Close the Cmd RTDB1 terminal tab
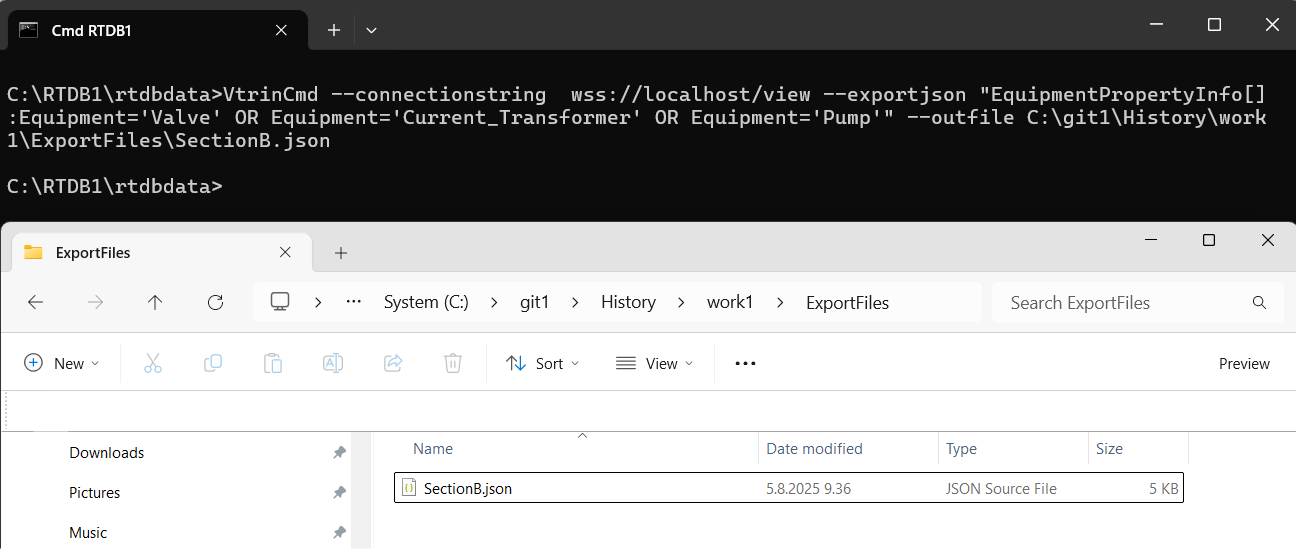1296x558 pixels. (281, 30)
